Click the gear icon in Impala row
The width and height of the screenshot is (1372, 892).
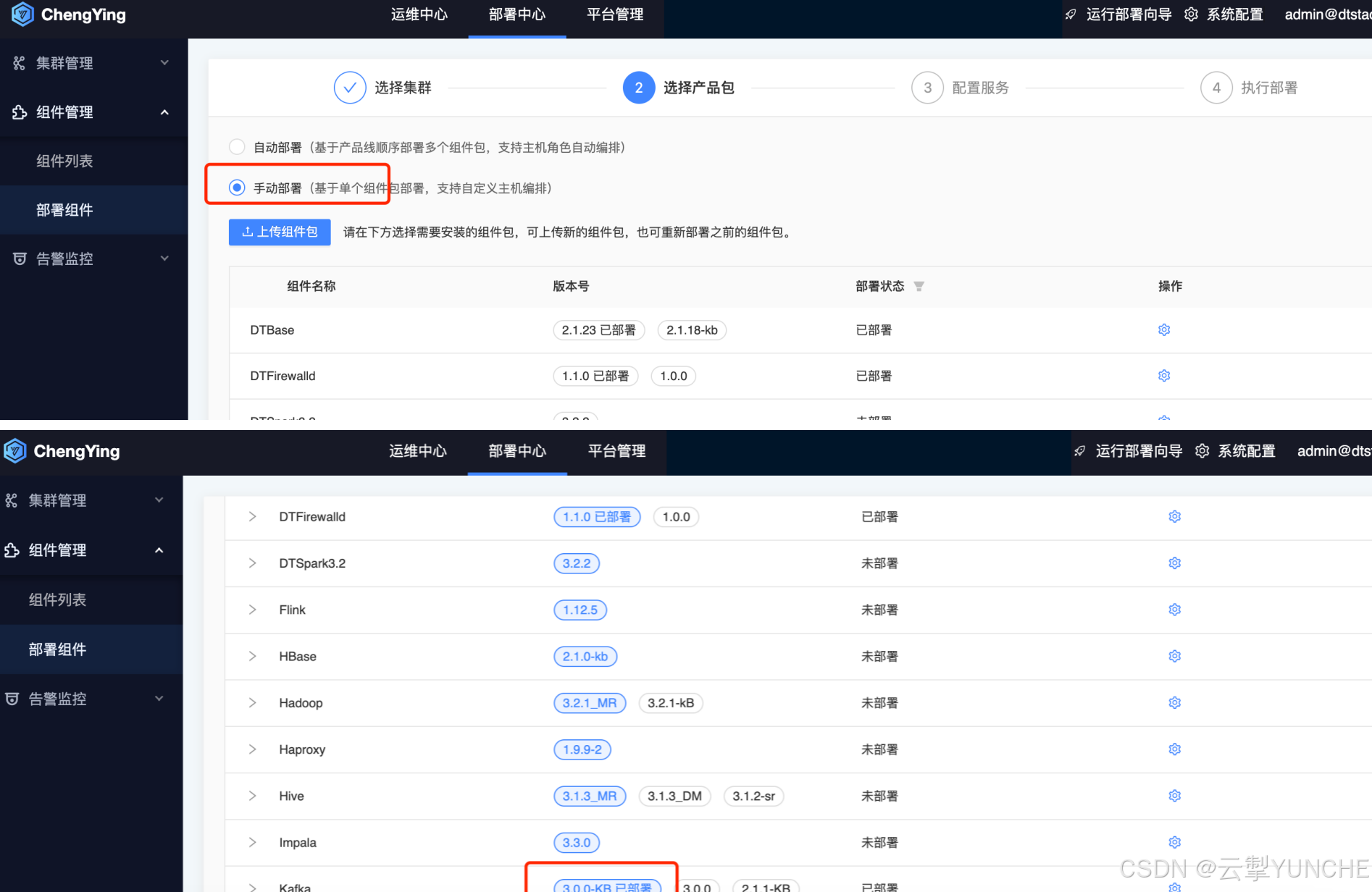pyautogui.click(x=1174, y=842)
